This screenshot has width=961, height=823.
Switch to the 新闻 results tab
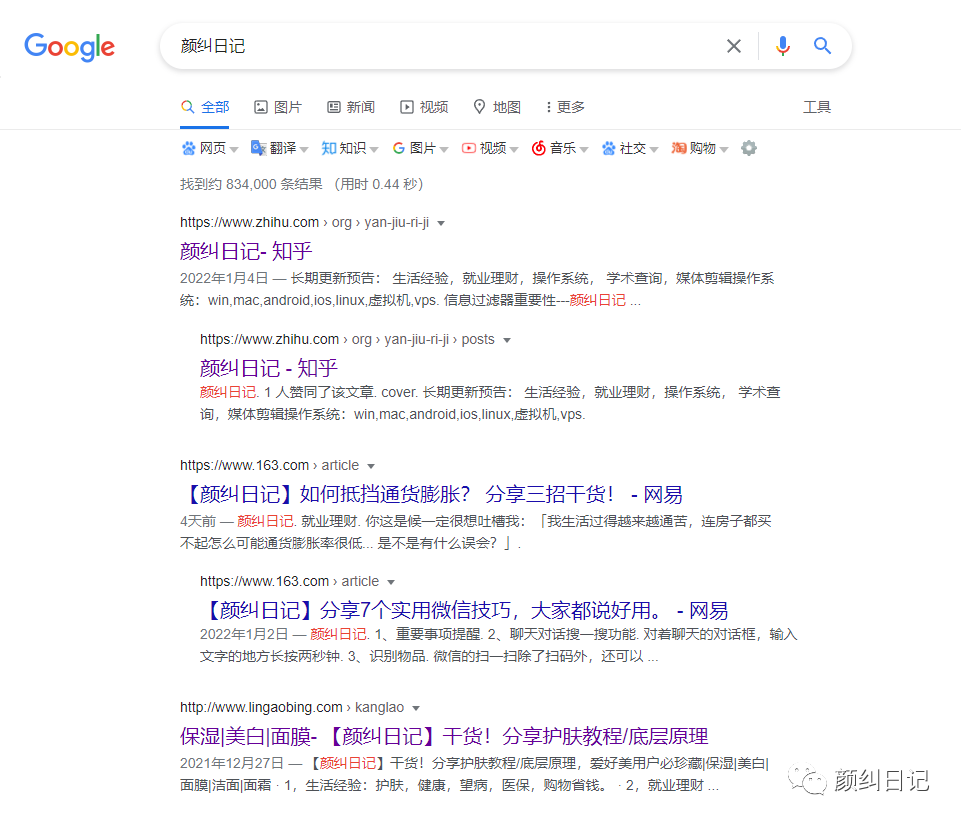coord(351,107)
